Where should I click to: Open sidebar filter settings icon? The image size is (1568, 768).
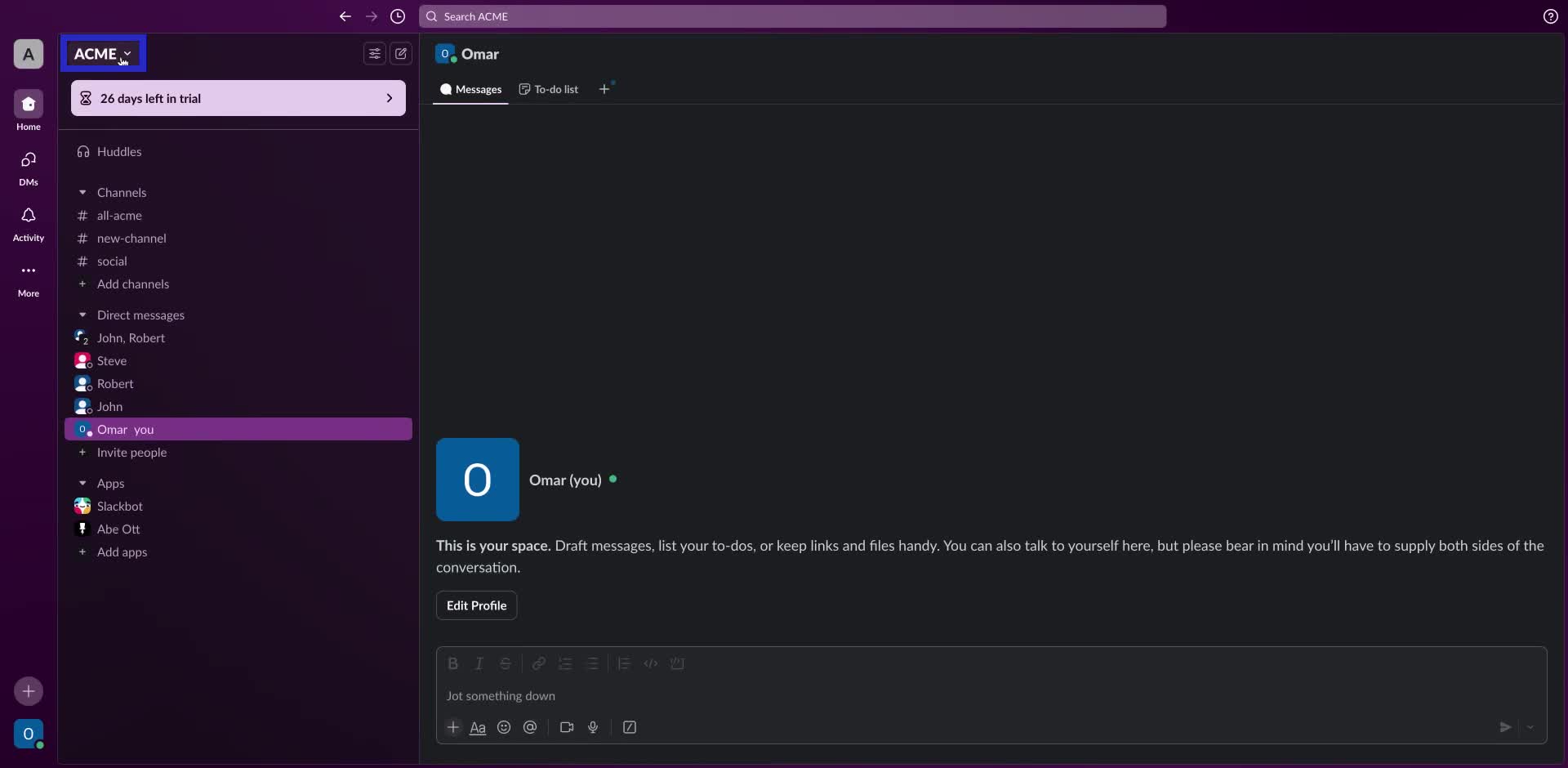374,53
